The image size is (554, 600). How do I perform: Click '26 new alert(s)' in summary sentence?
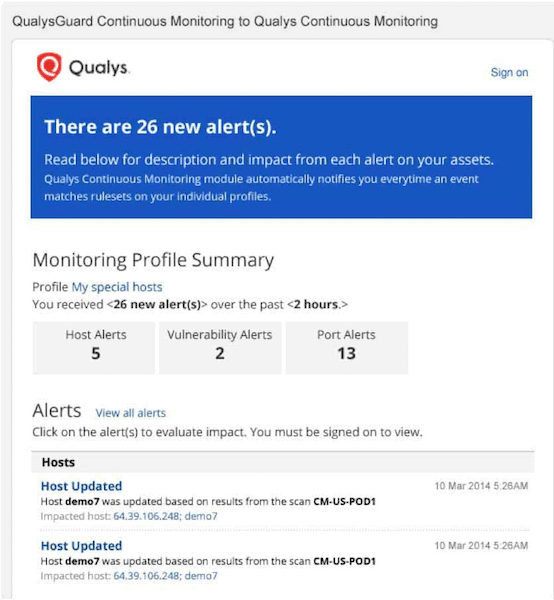click(157, 305)
